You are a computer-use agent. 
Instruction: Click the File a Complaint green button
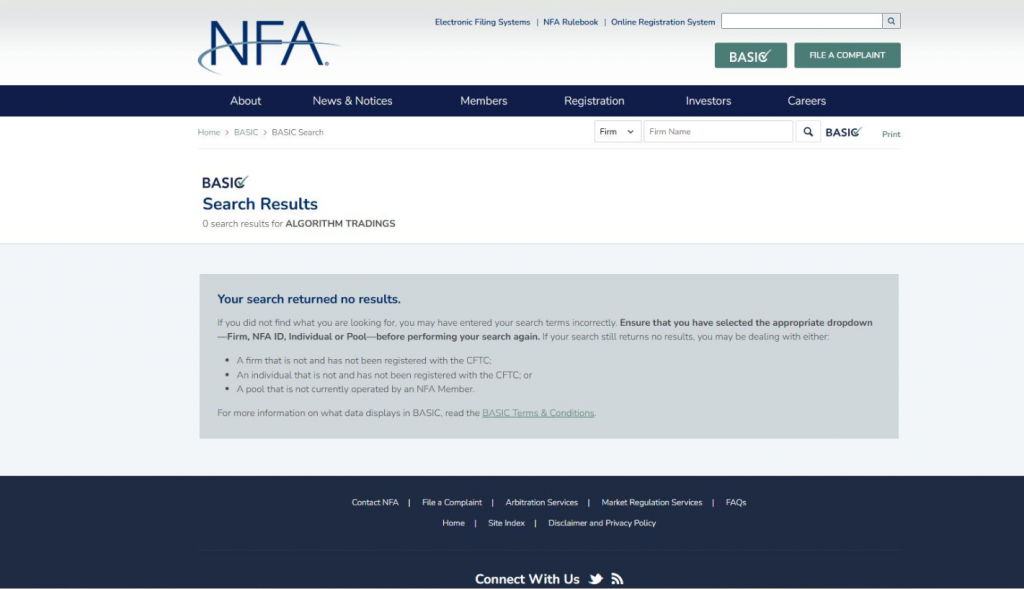[847, 56]
